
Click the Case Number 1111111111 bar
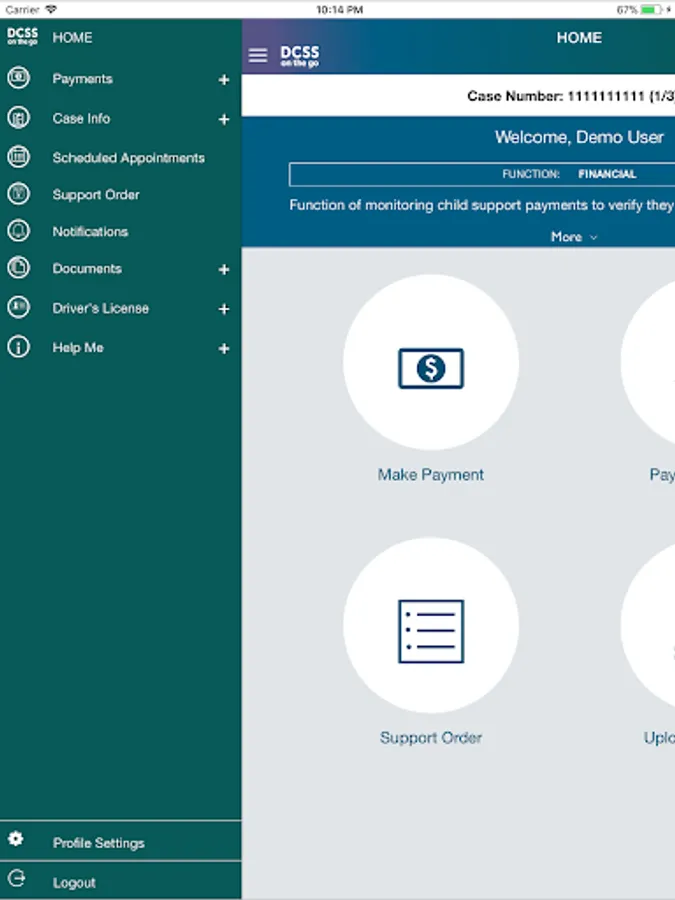tap(458, 96)
